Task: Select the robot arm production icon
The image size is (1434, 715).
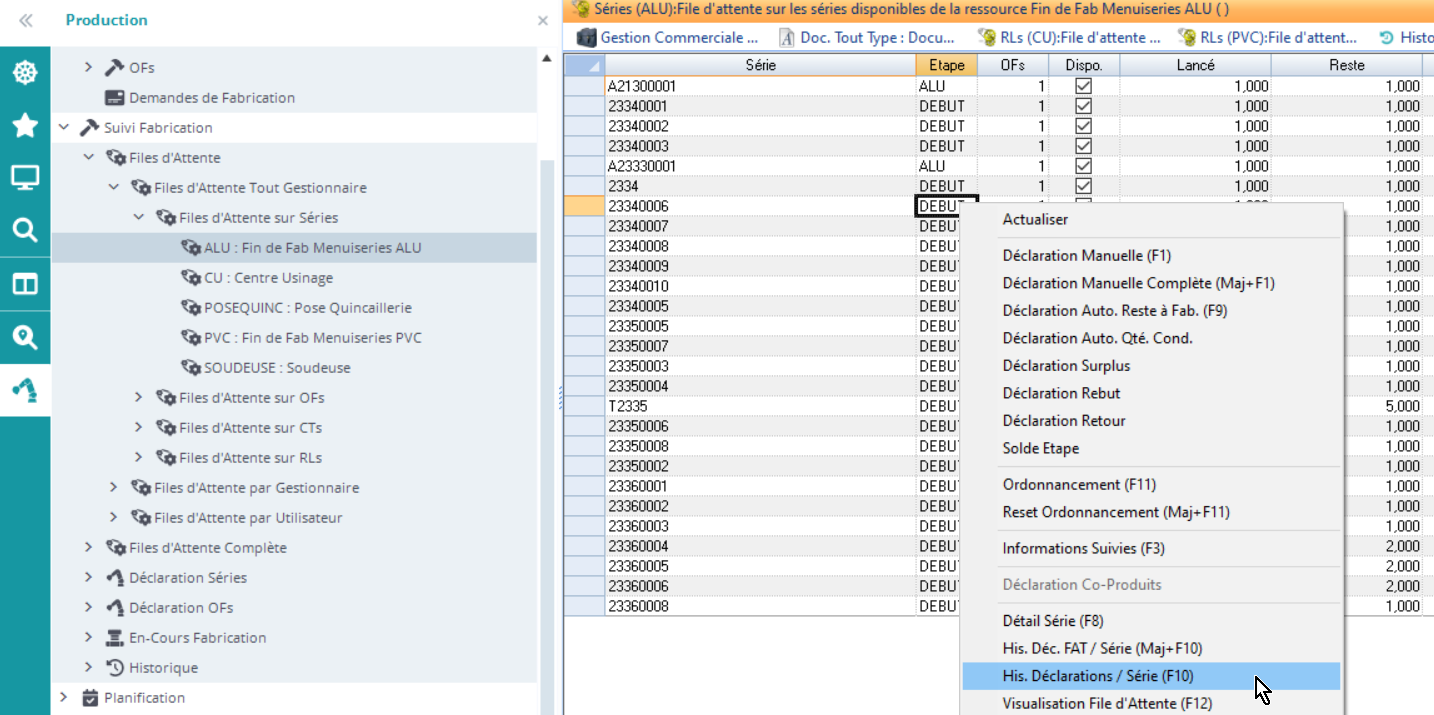Action: tap(25, 390)
